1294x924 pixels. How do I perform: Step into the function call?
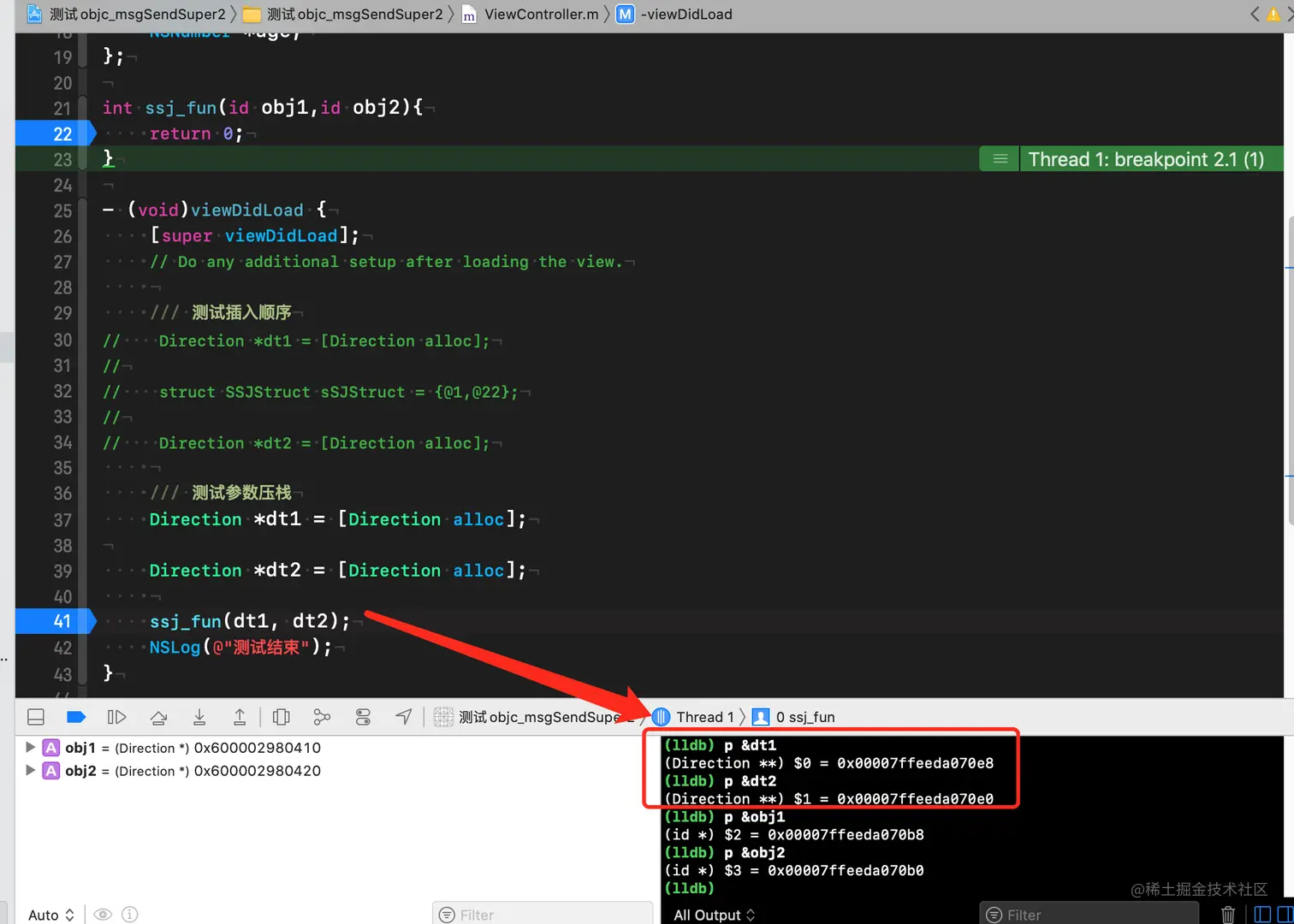point(199,717)
